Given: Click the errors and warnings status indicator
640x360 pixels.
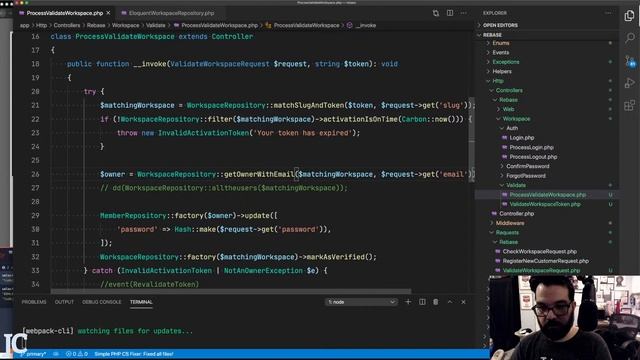Looking at the screenshot, I should pos(77,354).
